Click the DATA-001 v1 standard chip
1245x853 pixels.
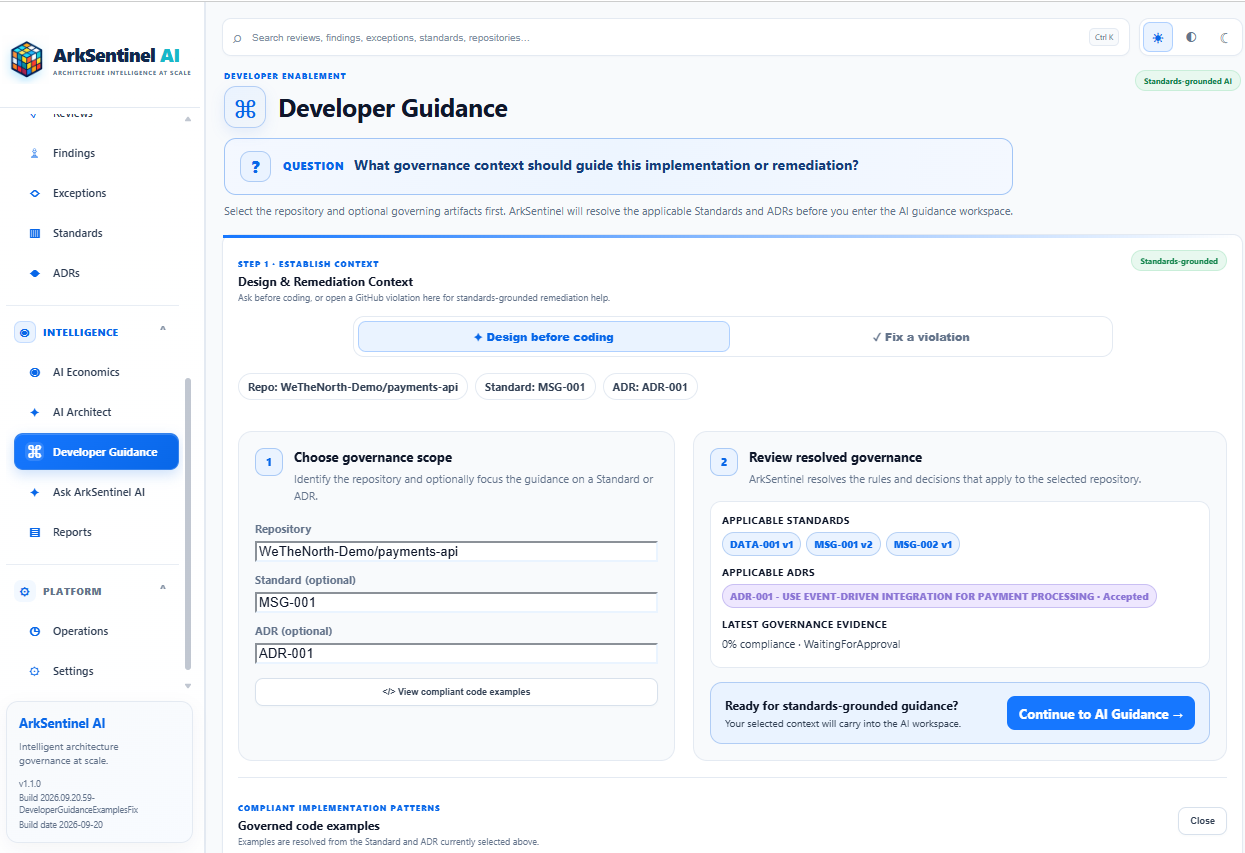[761, 544]
